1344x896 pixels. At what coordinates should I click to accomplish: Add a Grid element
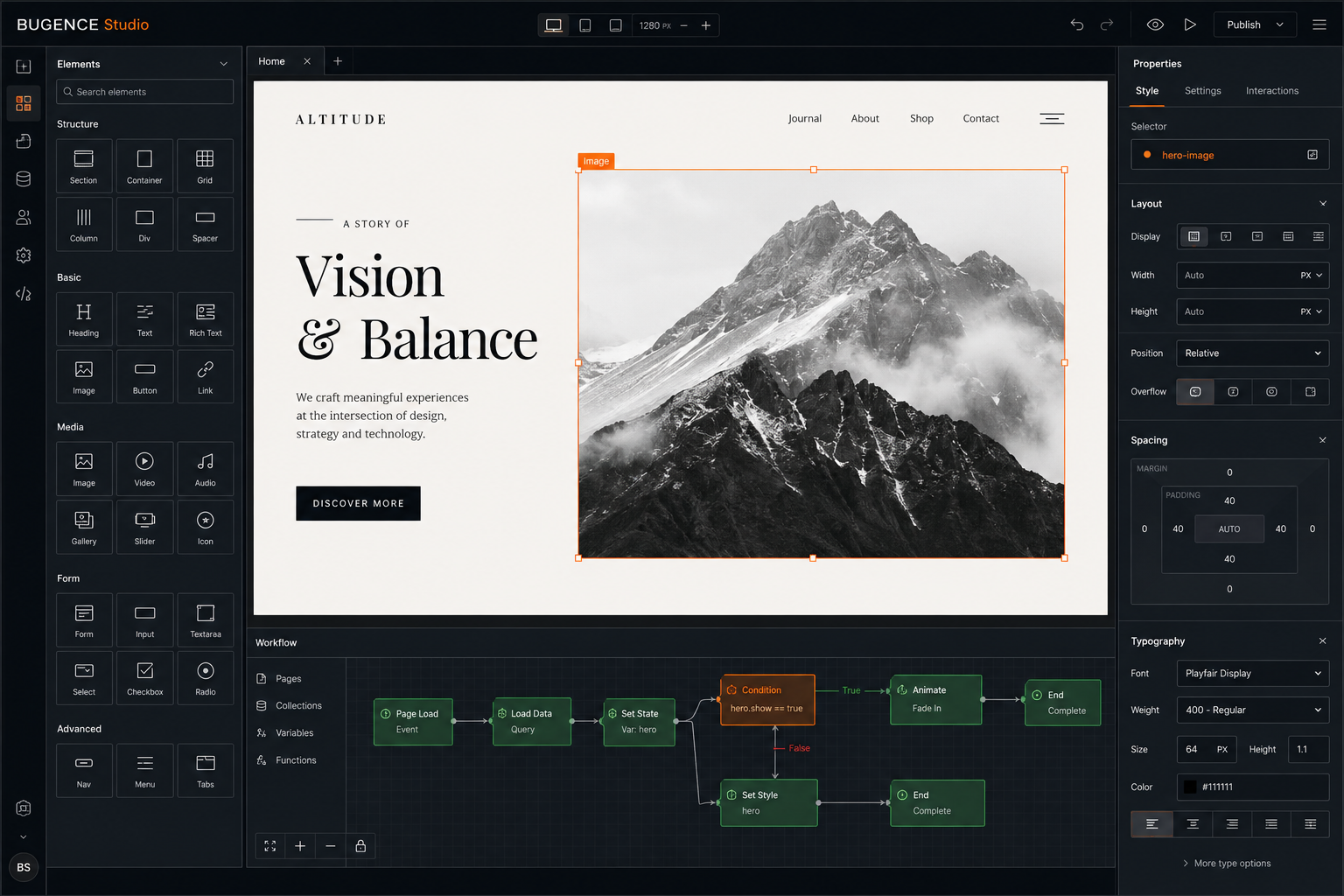205,165
